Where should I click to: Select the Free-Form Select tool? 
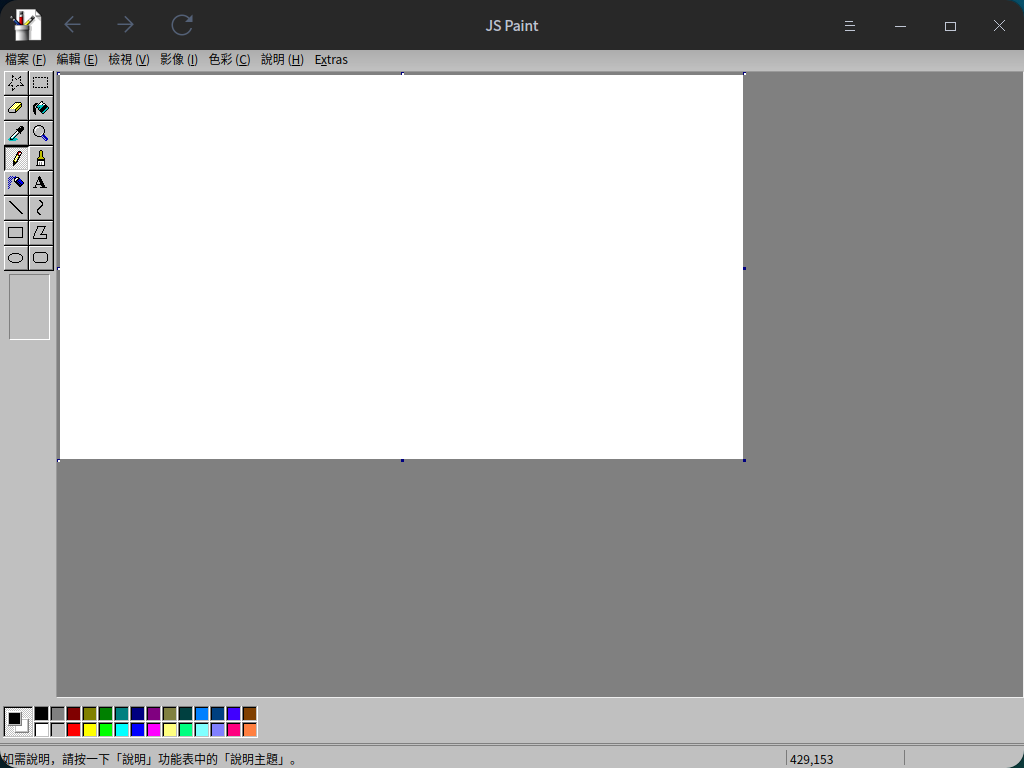coord(16,83)
